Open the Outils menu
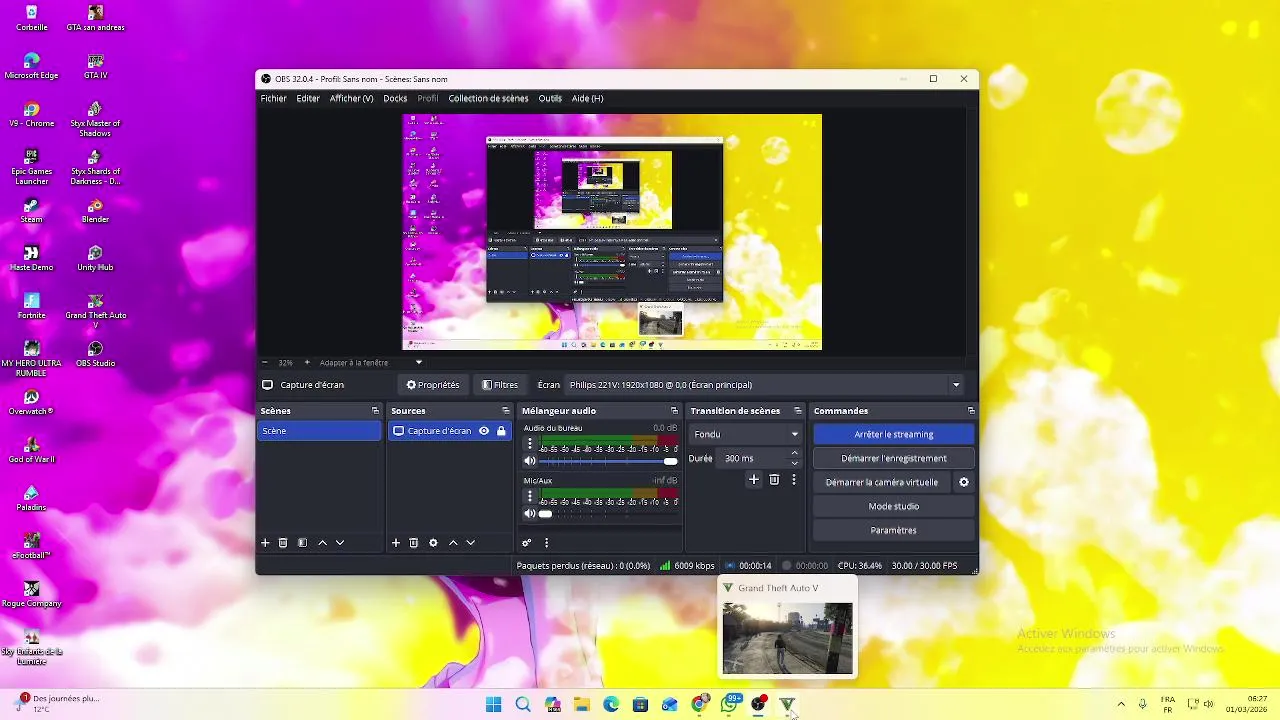 click(550, 98)
